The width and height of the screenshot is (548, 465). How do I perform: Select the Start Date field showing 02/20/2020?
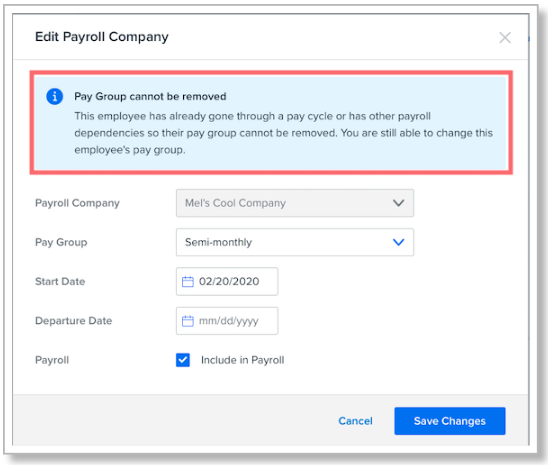pyautogui.click(x=227, y=282)
